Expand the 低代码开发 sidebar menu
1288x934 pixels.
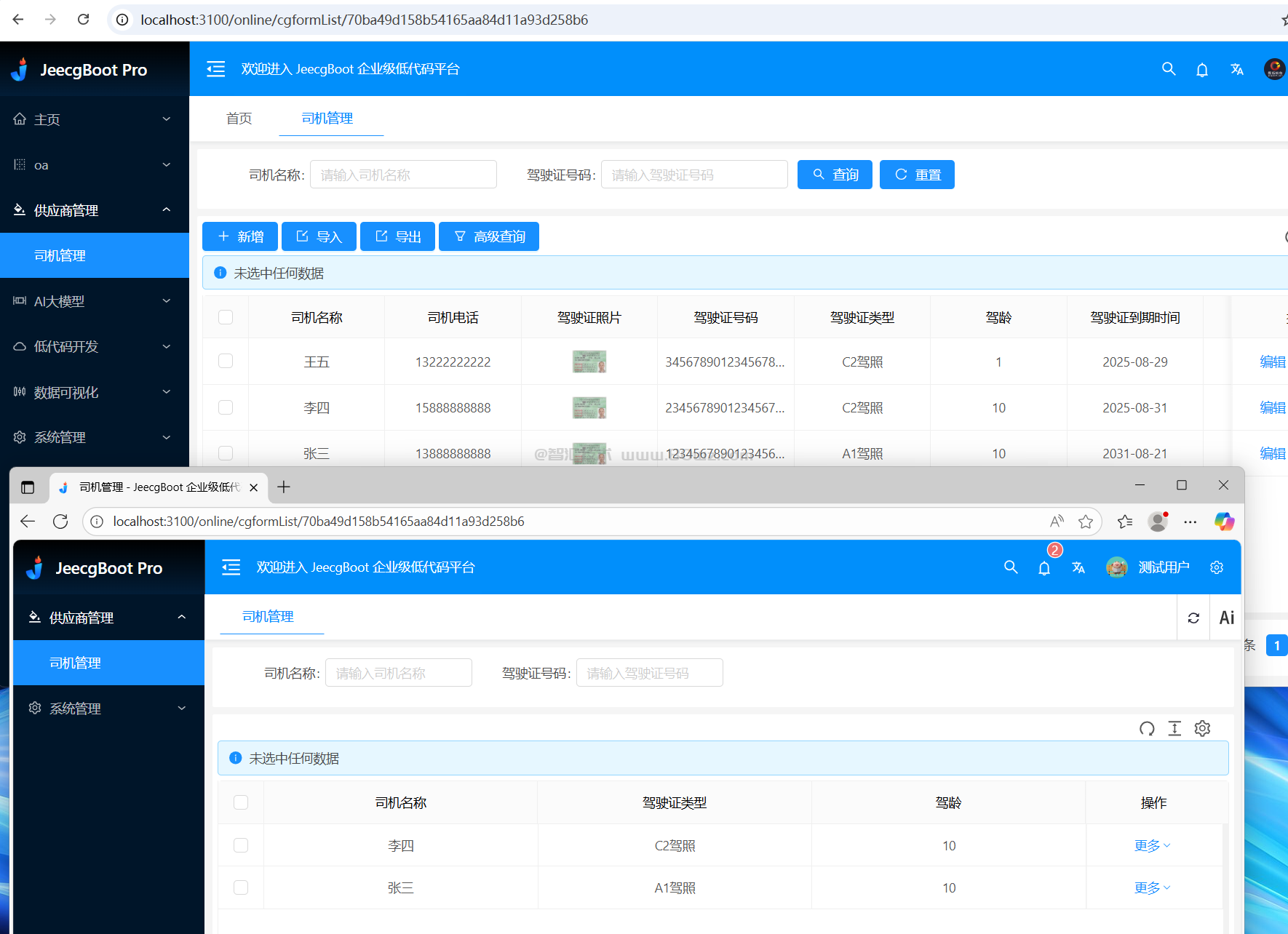(95, 346)
